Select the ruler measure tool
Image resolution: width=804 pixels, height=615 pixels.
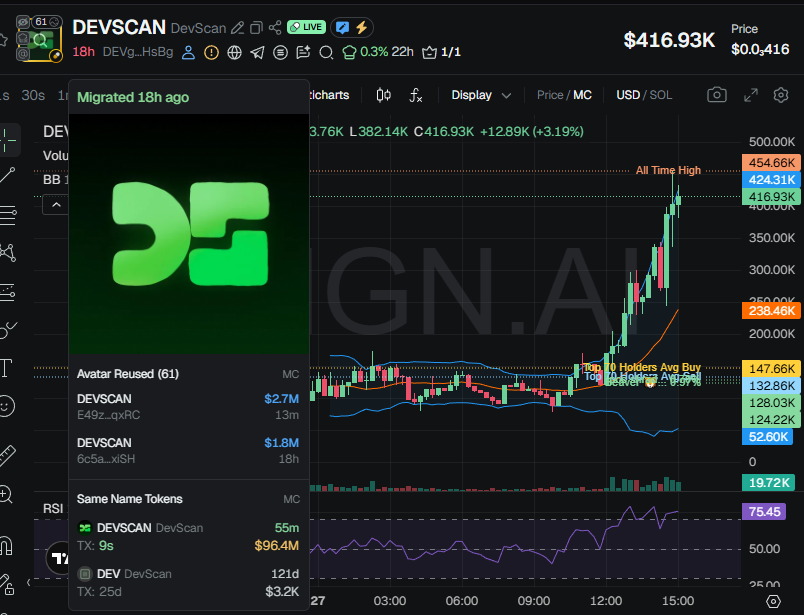click(x=7, y=455)
